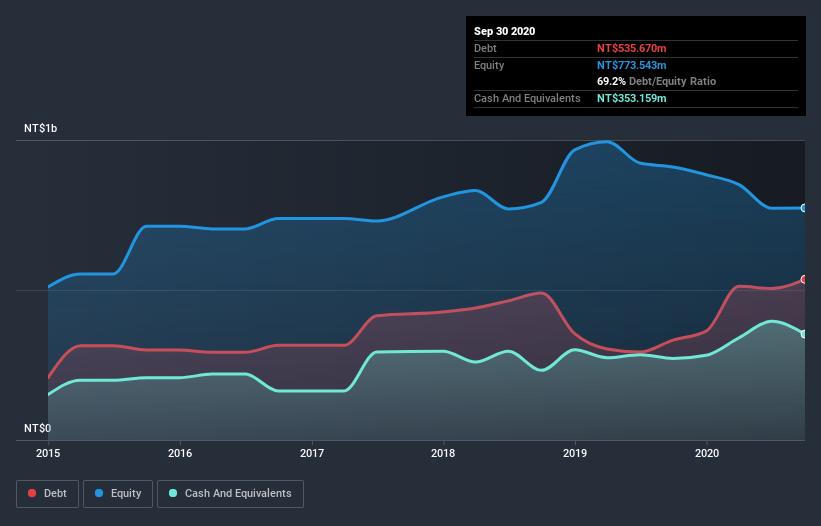Click the 69.2% Debt/Equity Ratio text
The image size is (821, 526).
coord(657,81)
